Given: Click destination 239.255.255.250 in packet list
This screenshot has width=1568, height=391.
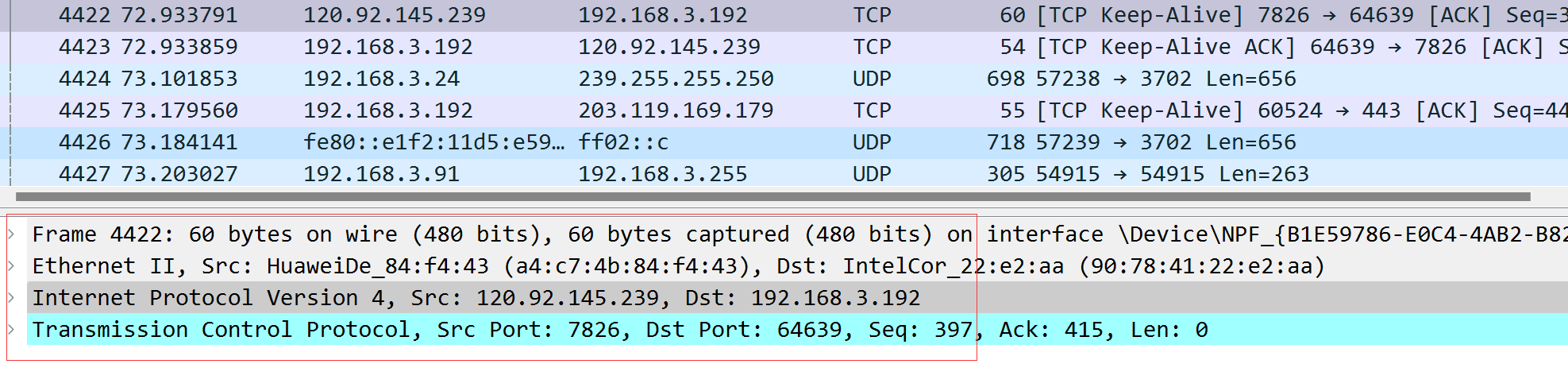Looking at the screenshot, I should pyautogui.click(x=676, y=79).
